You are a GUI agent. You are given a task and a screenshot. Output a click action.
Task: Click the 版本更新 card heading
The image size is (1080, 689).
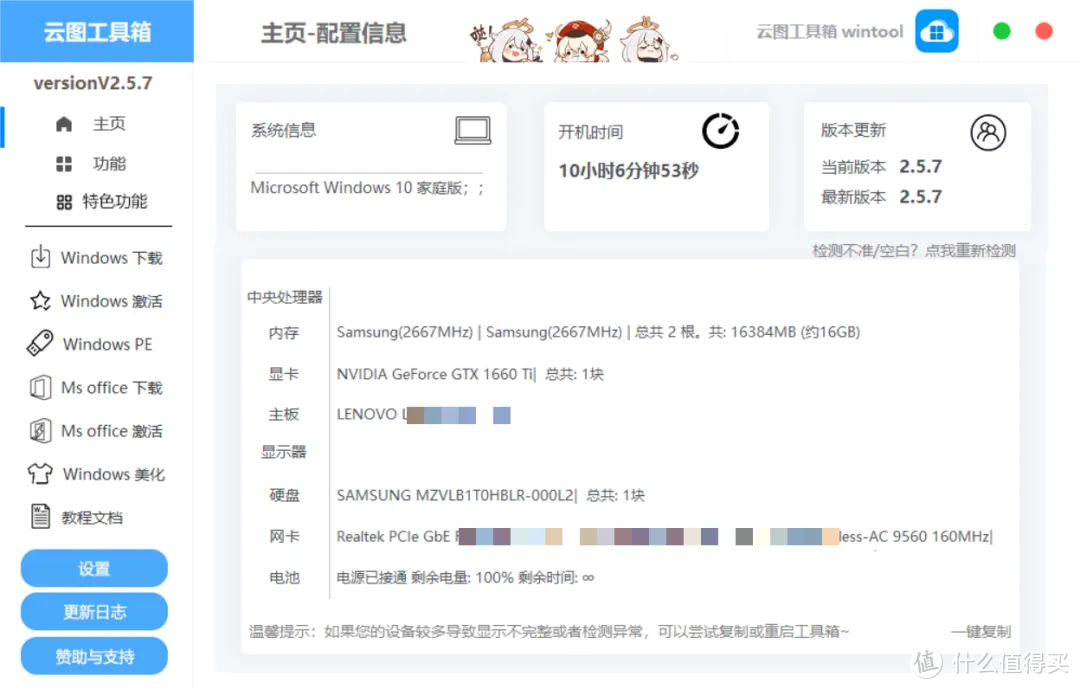pos(853,130)
